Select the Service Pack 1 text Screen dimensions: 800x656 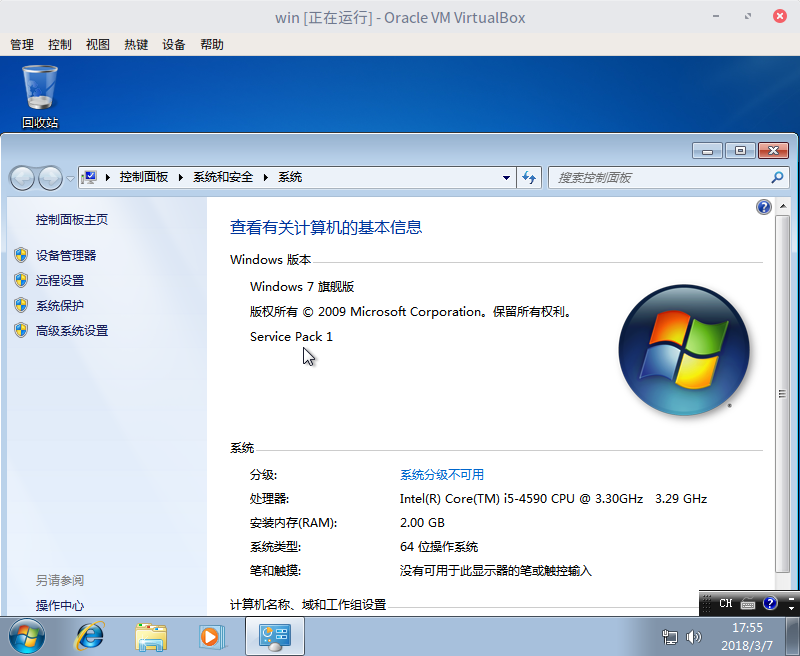[x=291, y=337]
